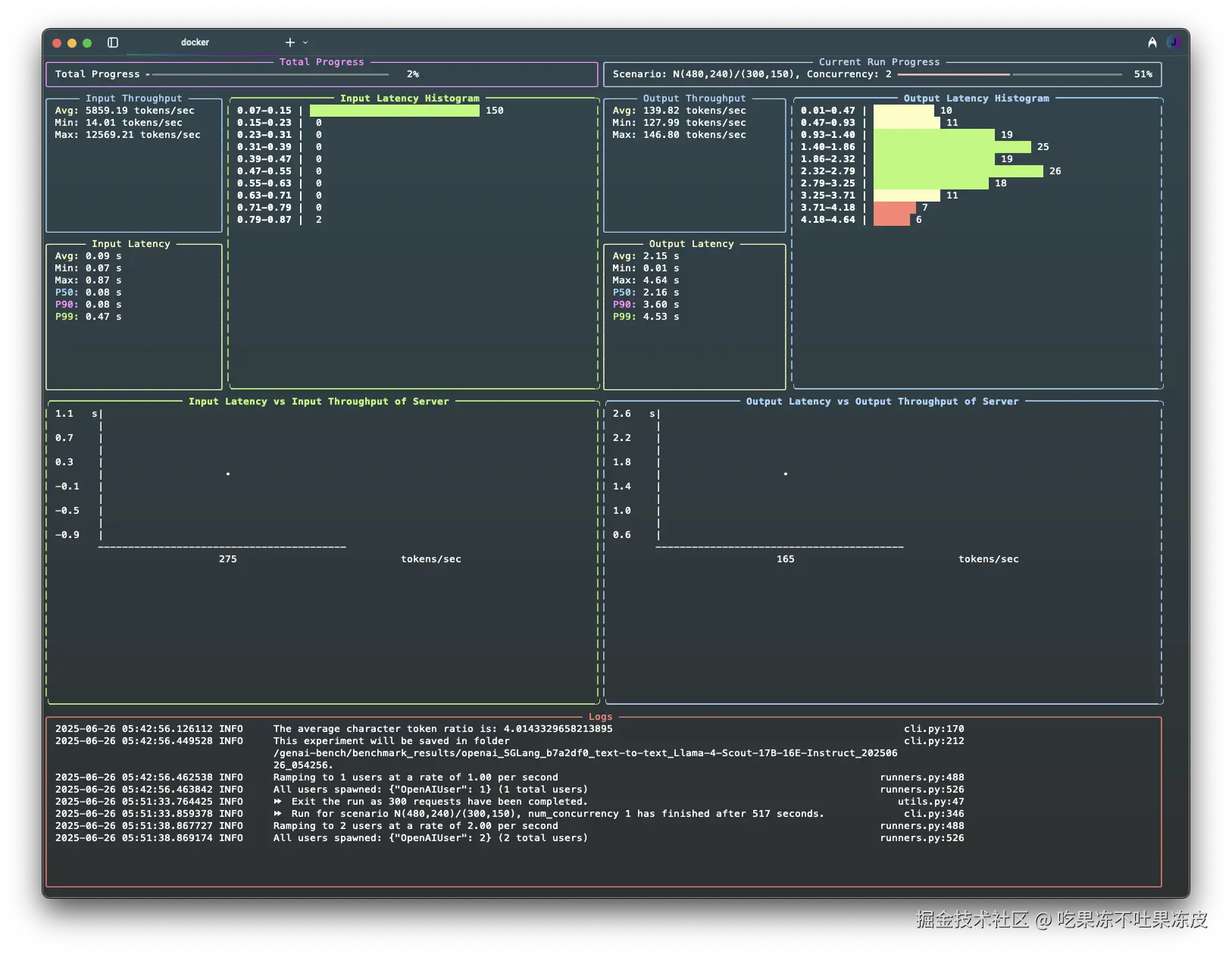
Task: Select the 'Ramping to 2 users' log line
Action: [x=416, y=826]
